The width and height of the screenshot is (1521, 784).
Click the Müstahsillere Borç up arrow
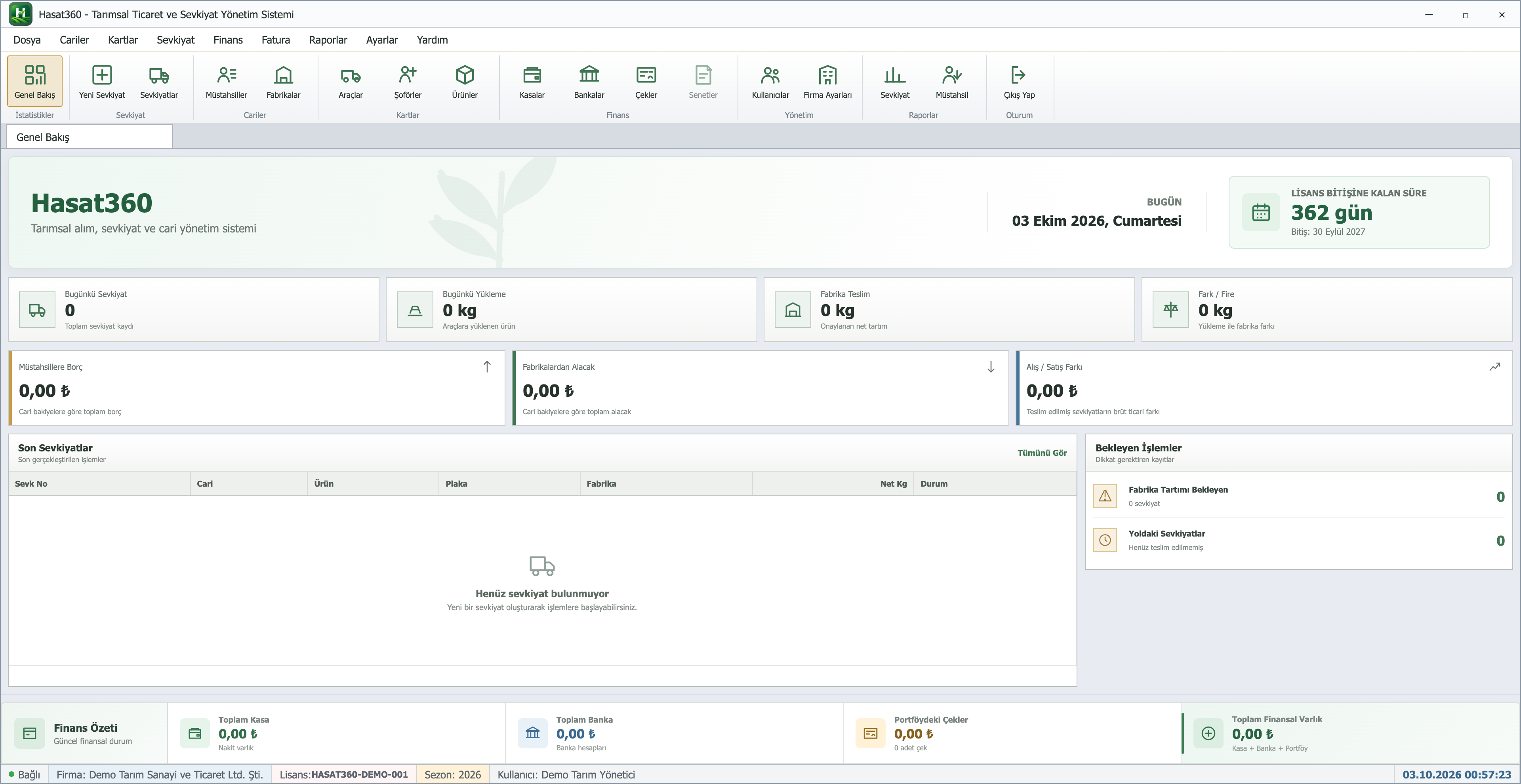pyautogui.click(x=487, y=367)
